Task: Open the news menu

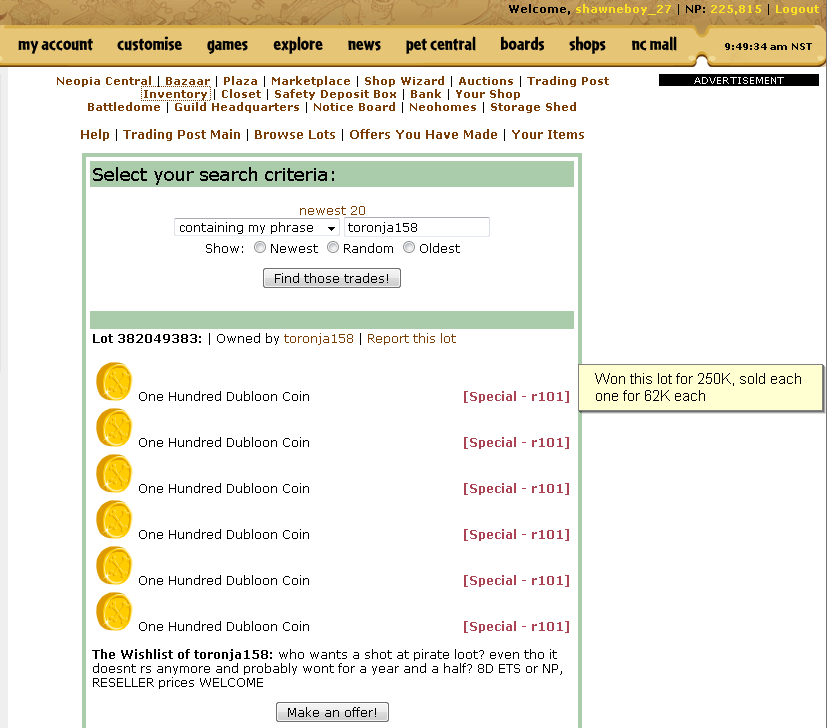Action: 364,45
